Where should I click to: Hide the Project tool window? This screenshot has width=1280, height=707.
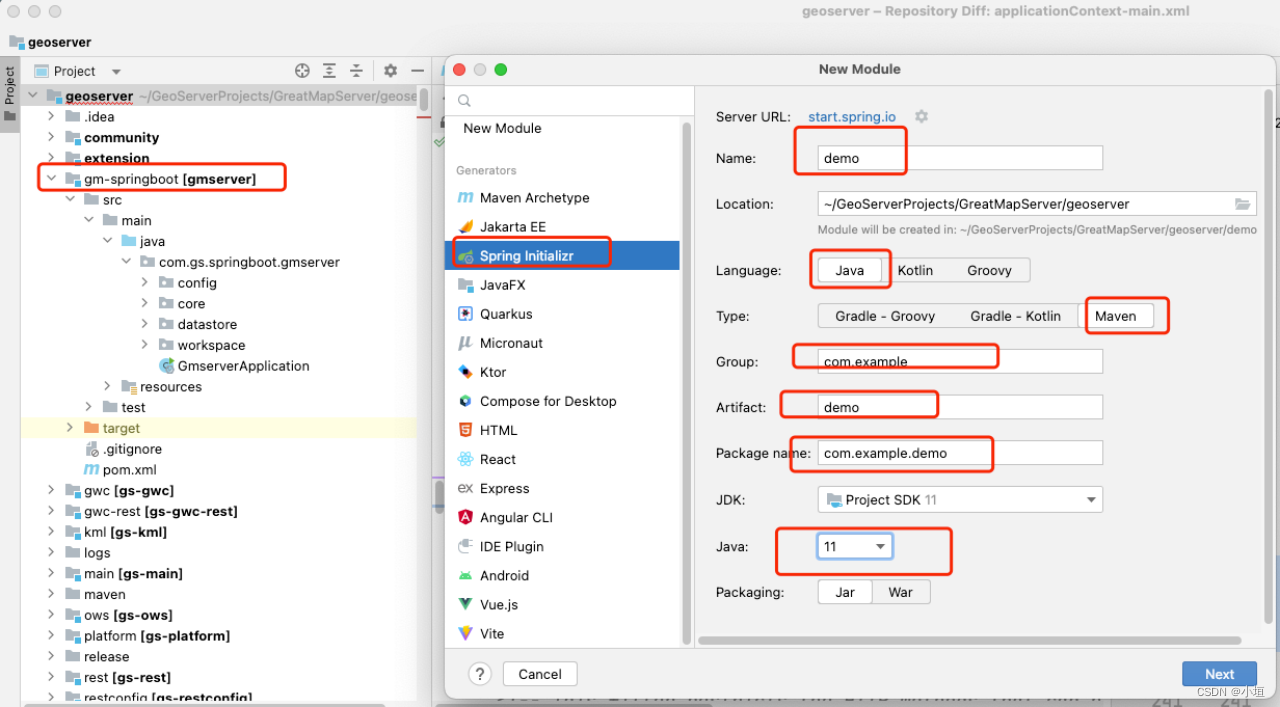(417, 71)
